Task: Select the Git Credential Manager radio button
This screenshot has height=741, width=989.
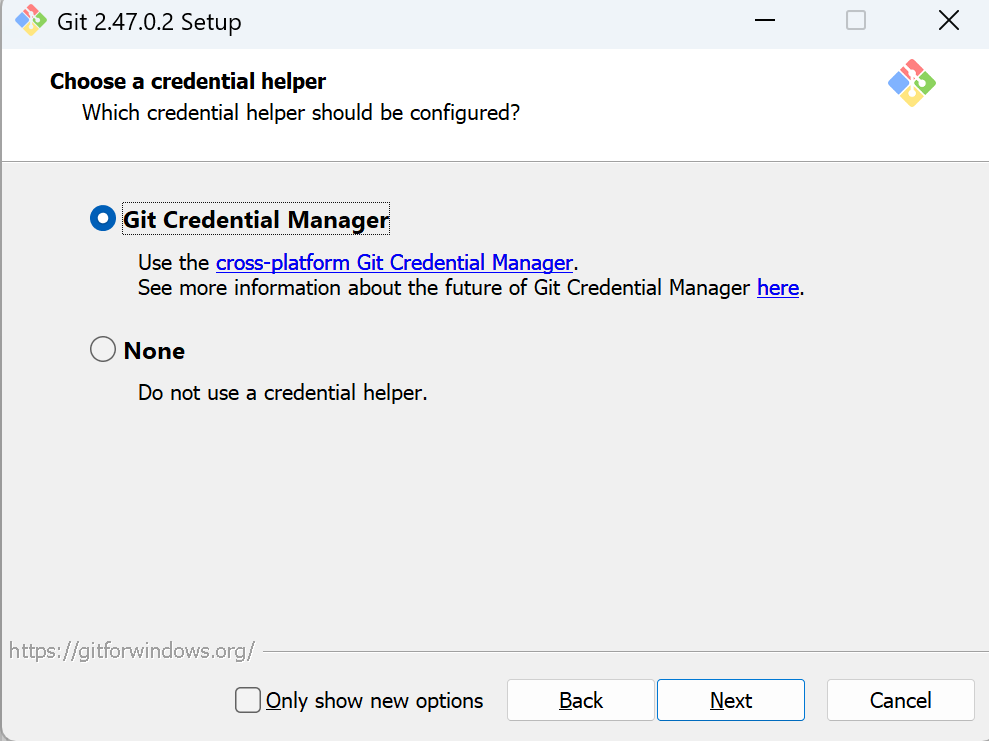Action: [103, 219]
